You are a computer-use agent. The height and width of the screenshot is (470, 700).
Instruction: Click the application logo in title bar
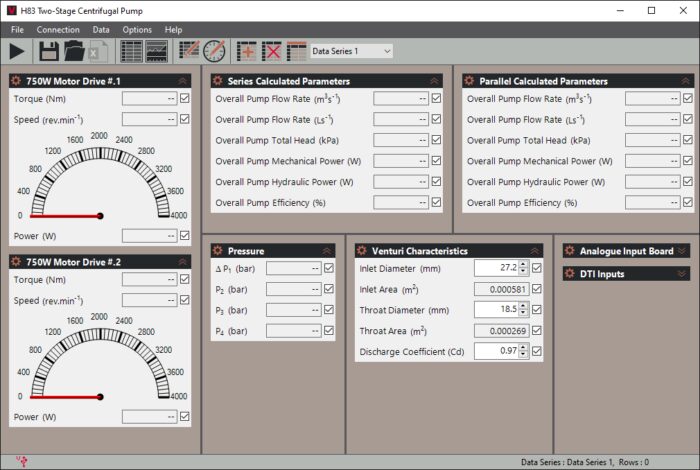coord(12,10)
